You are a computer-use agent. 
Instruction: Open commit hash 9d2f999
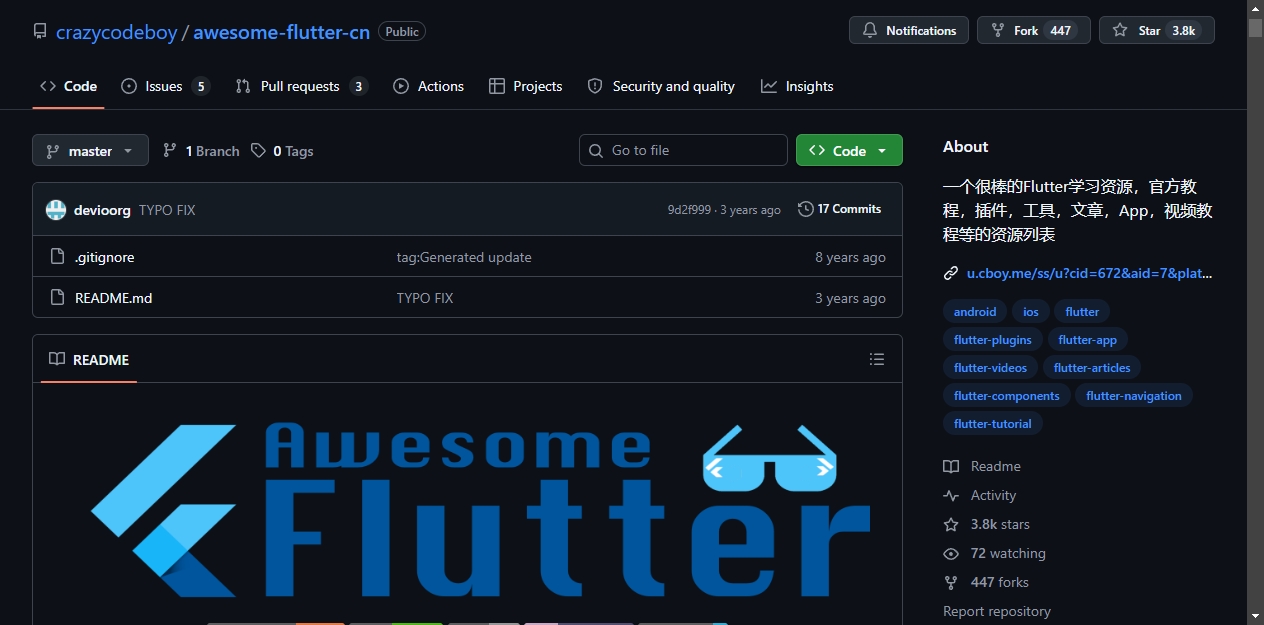click(689, 210)
